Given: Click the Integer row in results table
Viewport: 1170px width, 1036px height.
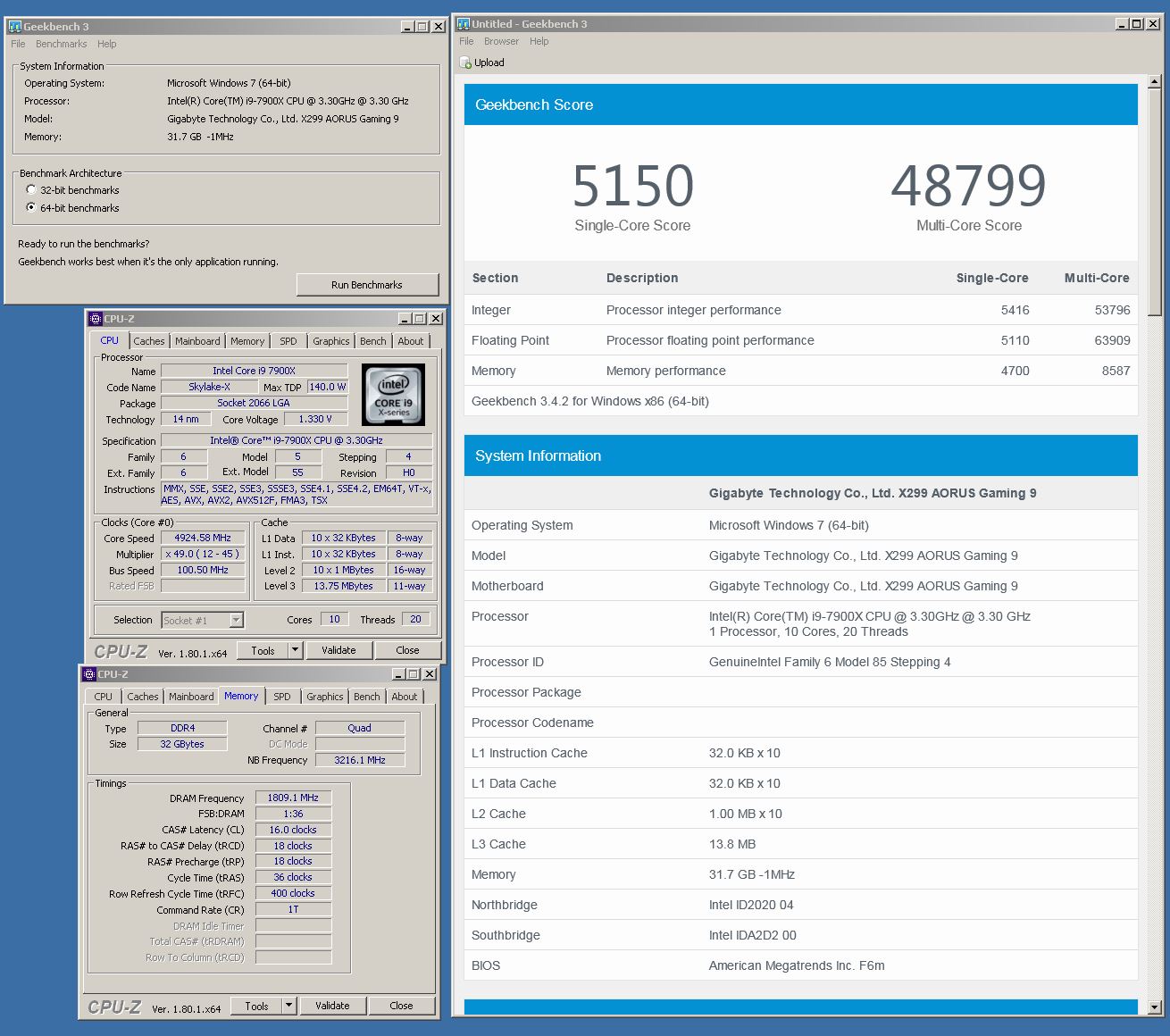Looking at the screenshot, I should coord(801,310).
